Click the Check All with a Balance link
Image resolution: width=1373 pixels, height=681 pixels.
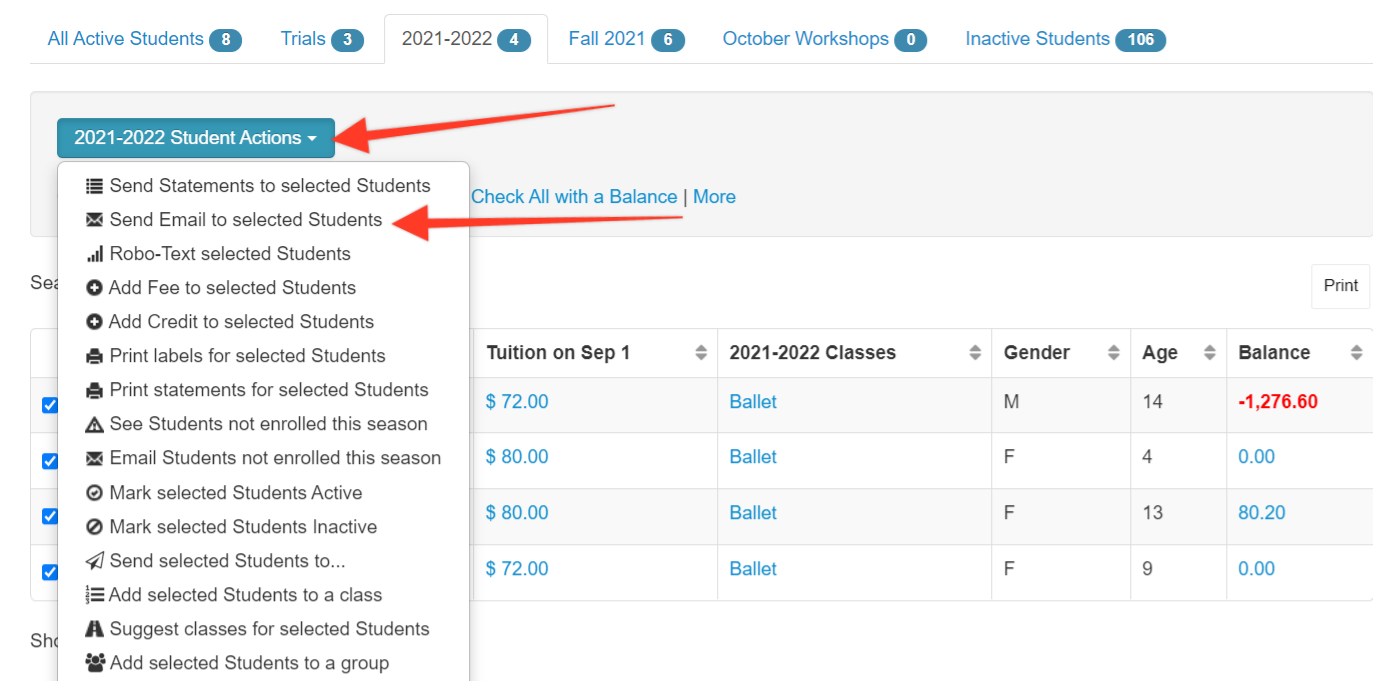pos(574,197)
